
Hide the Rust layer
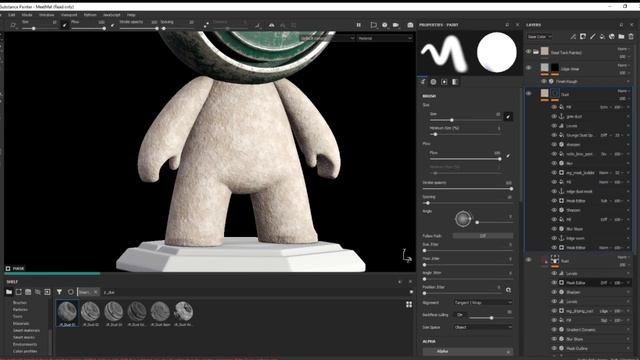[x=529, y=260]
